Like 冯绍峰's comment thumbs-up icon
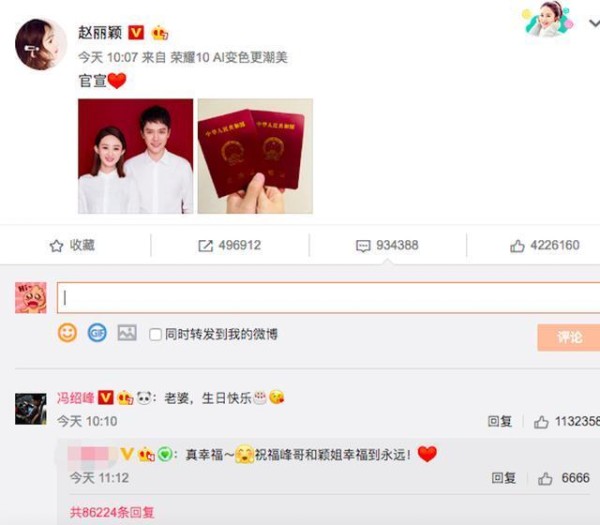Image resolution: width=600 pixels, height=525 pixels. (x=541, y=422)
